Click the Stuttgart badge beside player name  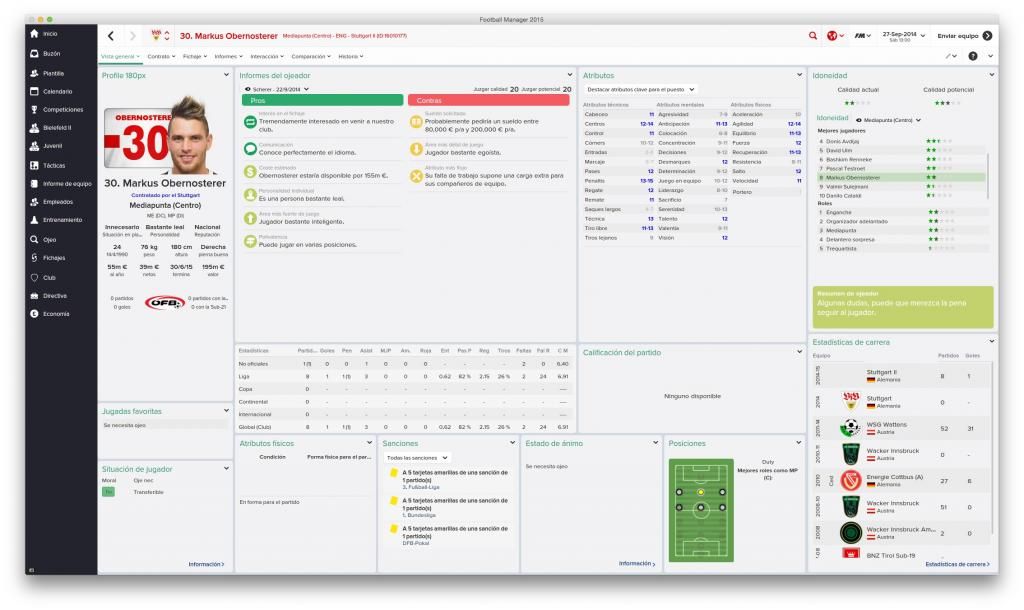point(156,35)
